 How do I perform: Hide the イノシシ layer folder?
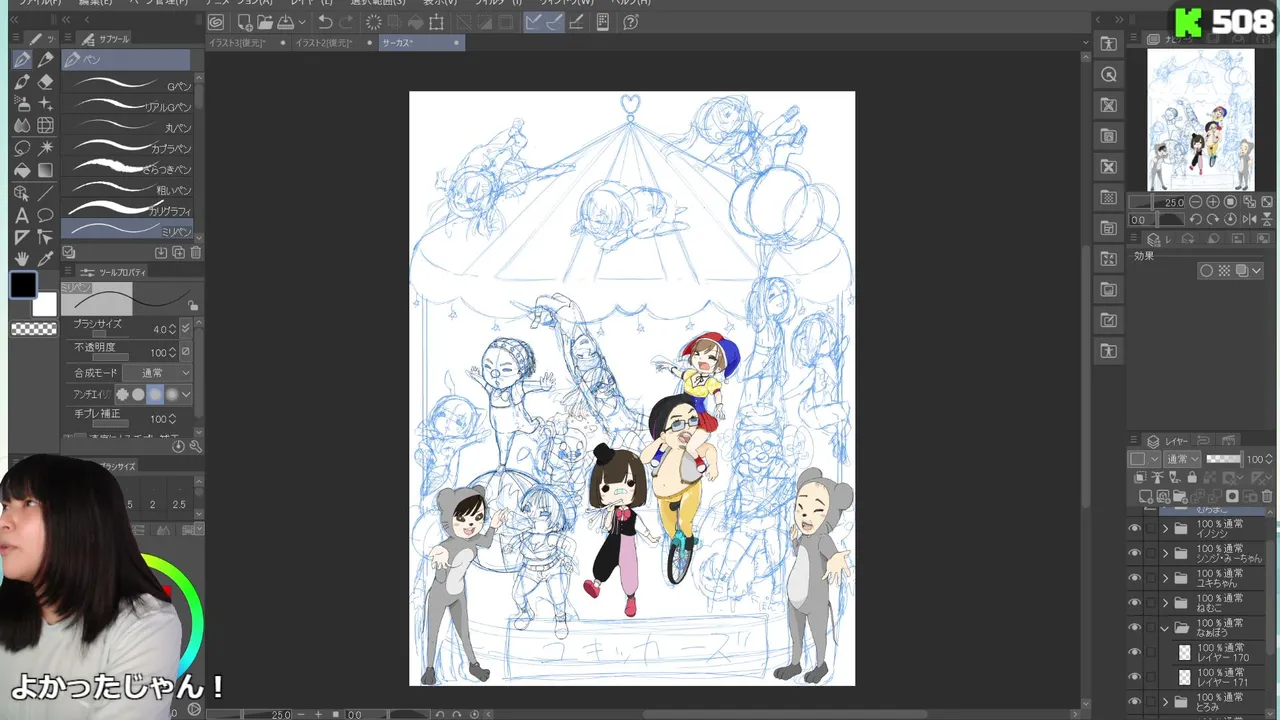(x=1134, y=528)
